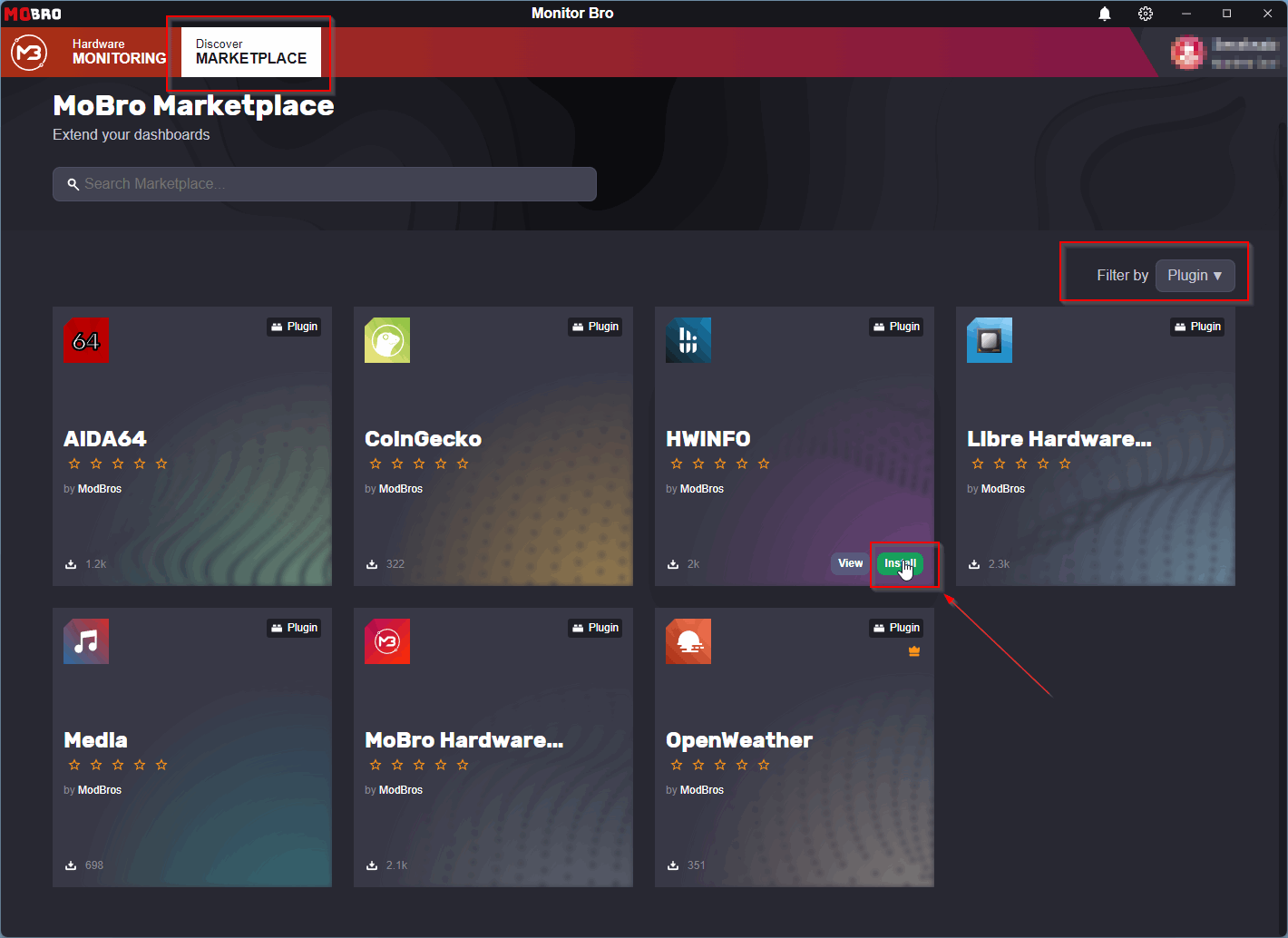Click the premium crown icon on OpenWeather
This screenshot has height=938, width=1288.
(914, 651)
